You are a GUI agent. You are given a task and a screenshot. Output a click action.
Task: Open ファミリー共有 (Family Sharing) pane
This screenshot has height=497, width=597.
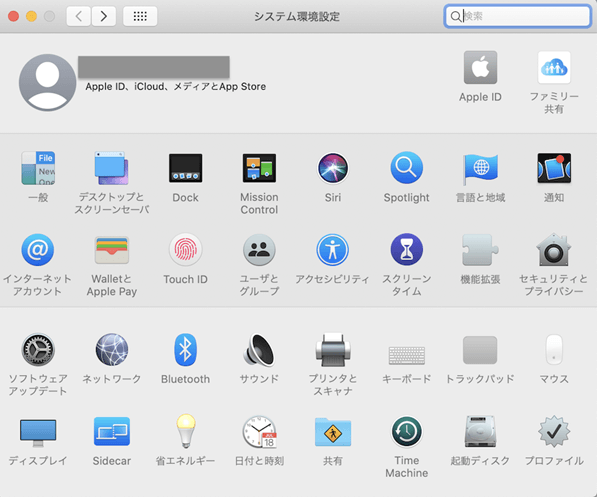[x=554, y=68]
